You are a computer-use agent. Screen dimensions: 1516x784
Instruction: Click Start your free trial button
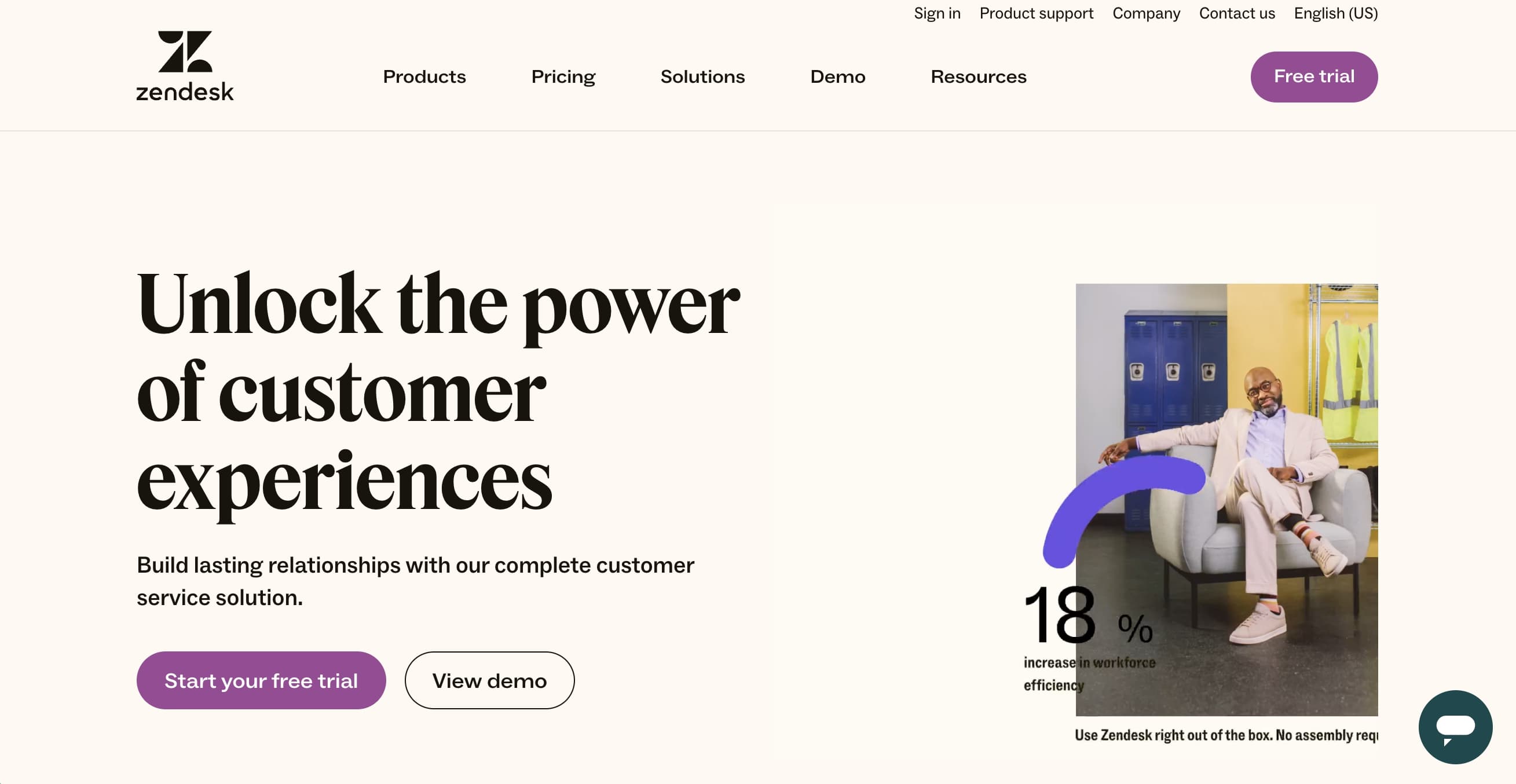click(x=261, y=680)
